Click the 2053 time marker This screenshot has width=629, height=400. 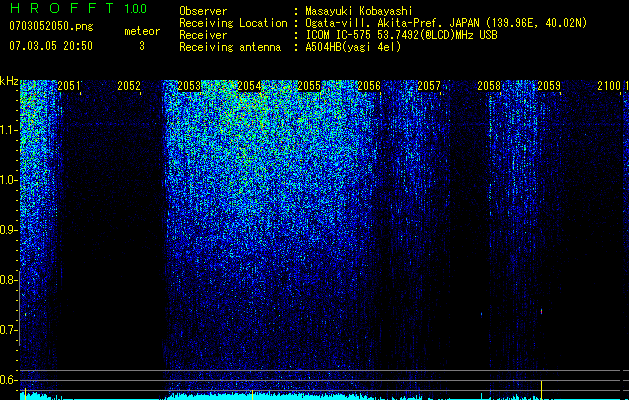click(189, 86)
